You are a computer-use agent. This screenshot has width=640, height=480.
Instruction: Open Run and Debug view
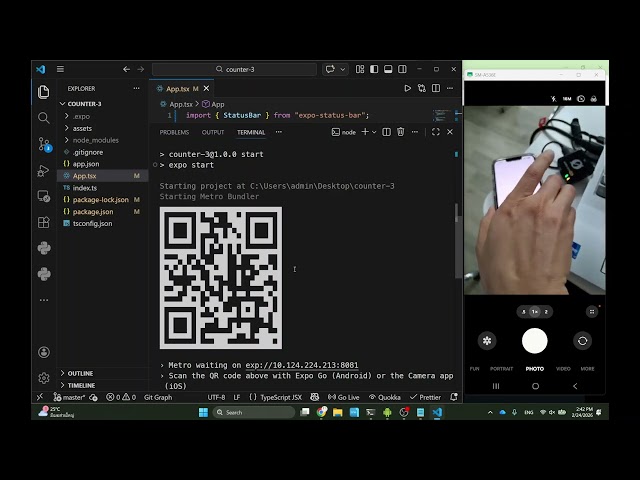[x=44, y=171]
